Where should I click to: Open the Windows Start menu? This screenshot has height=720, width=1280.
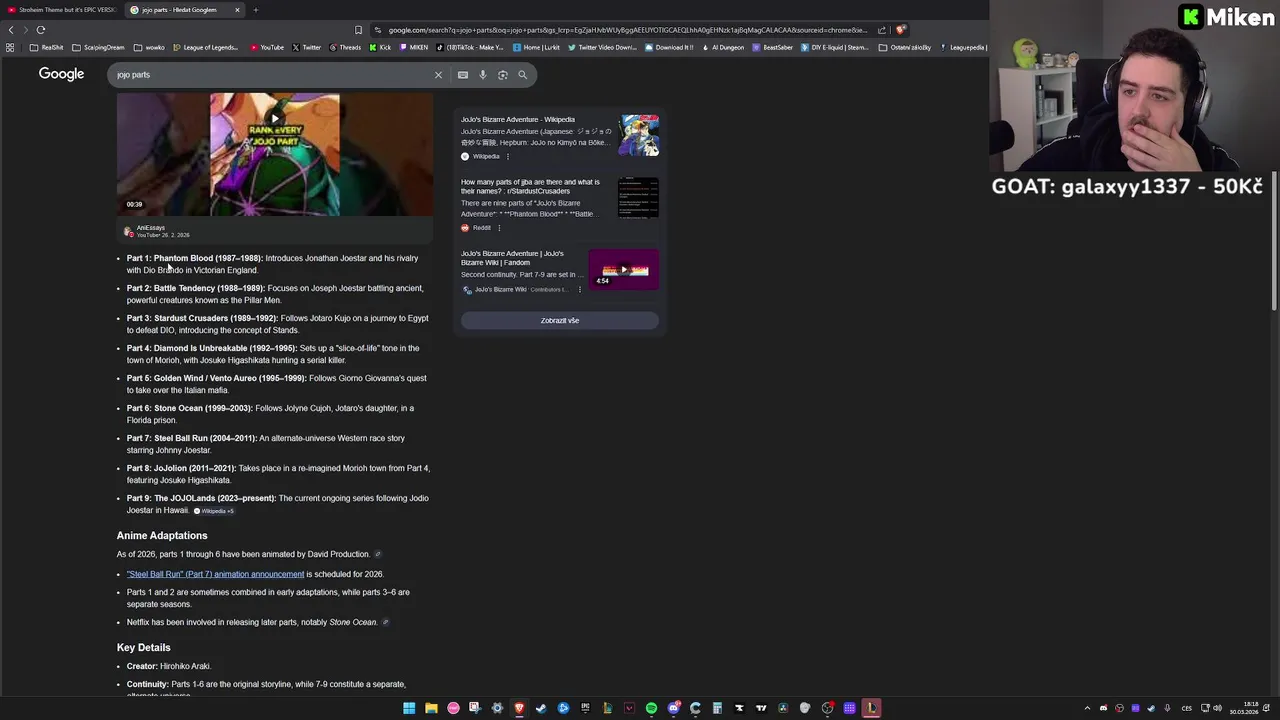point(409,708)
